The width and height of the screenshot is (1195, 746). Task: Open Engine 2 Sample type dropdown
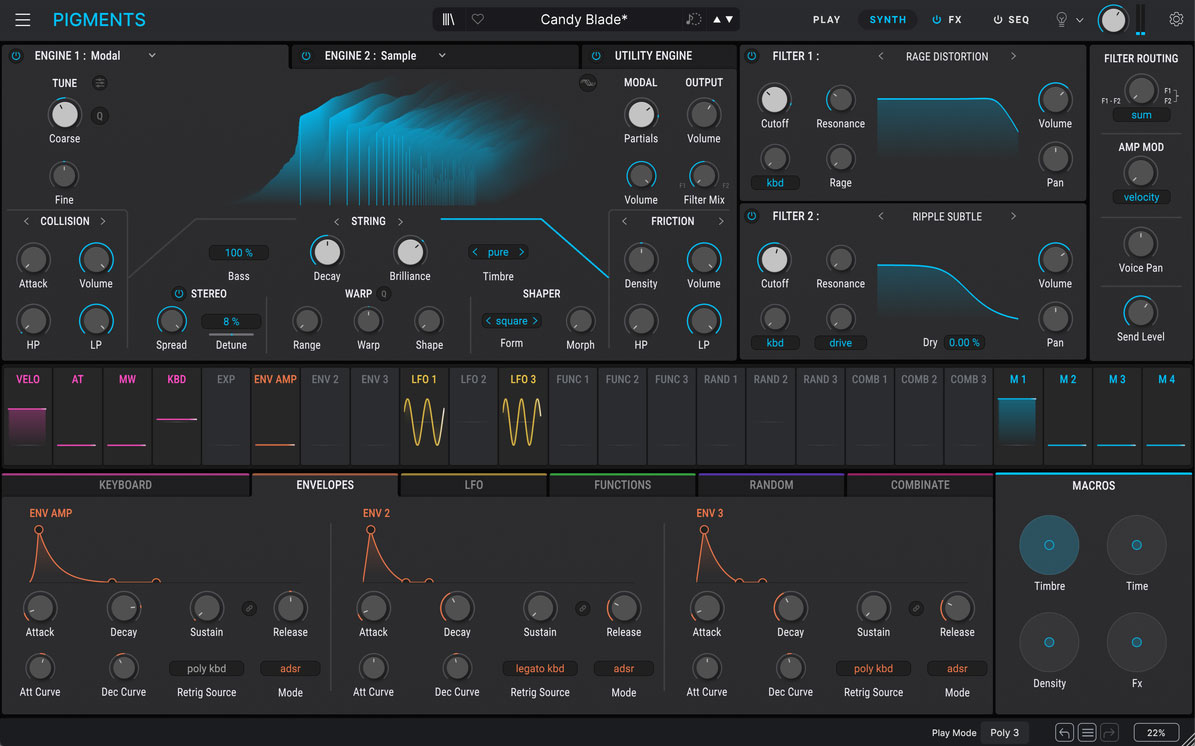pyautogui.click(x=442, y=56)
